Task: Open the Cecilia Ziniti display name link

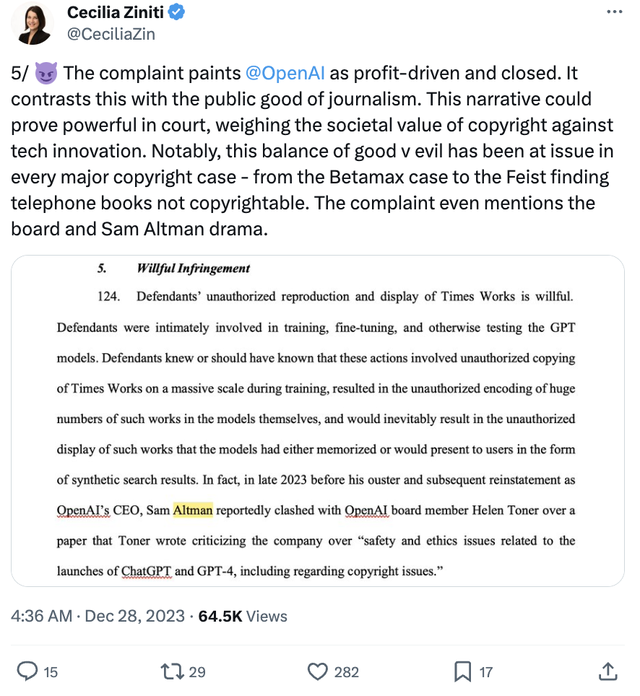Action: point(124,12)
